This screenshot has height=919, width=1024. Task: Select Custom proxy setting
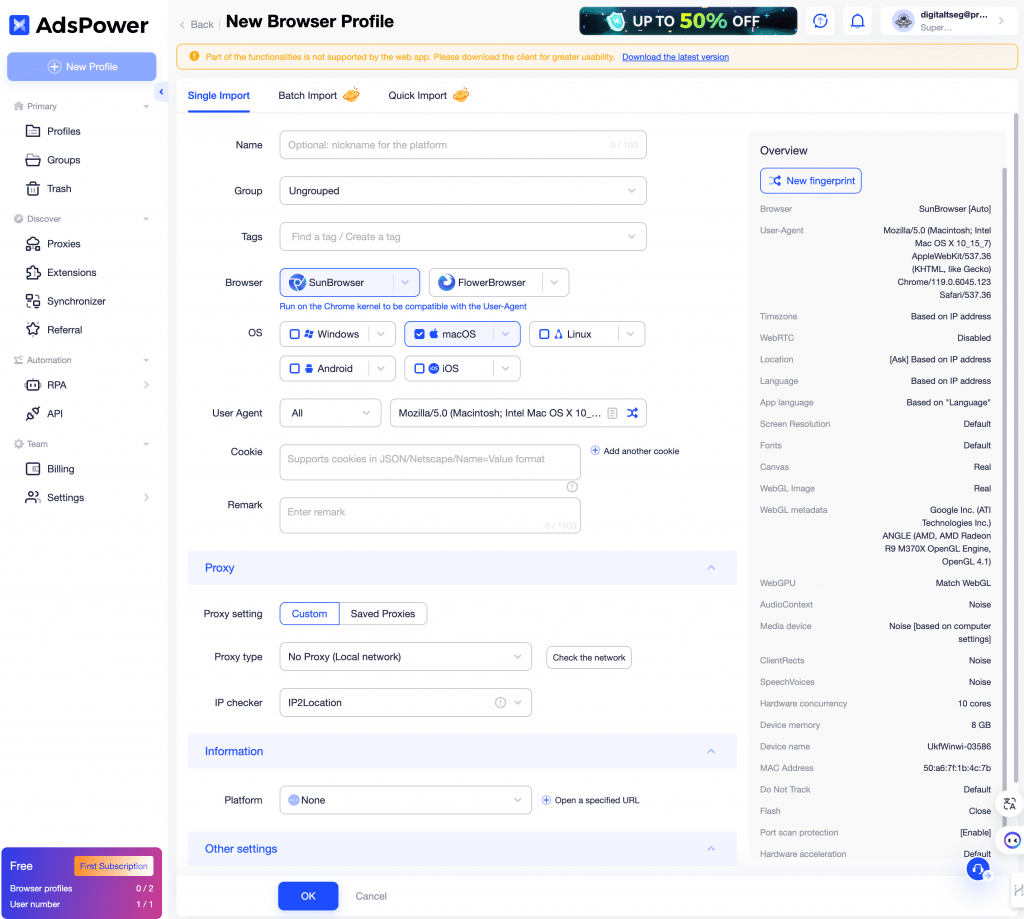pos(310,613)
